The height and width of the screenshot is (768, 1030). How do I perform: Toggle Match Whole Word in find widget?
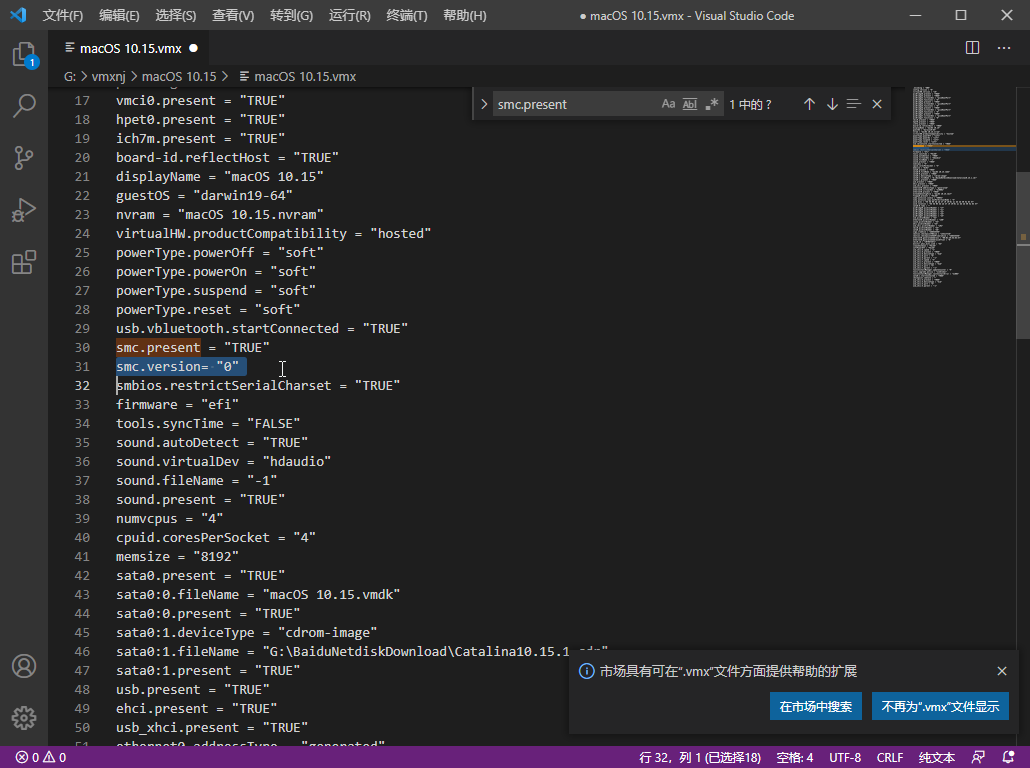tap(690, 104)
